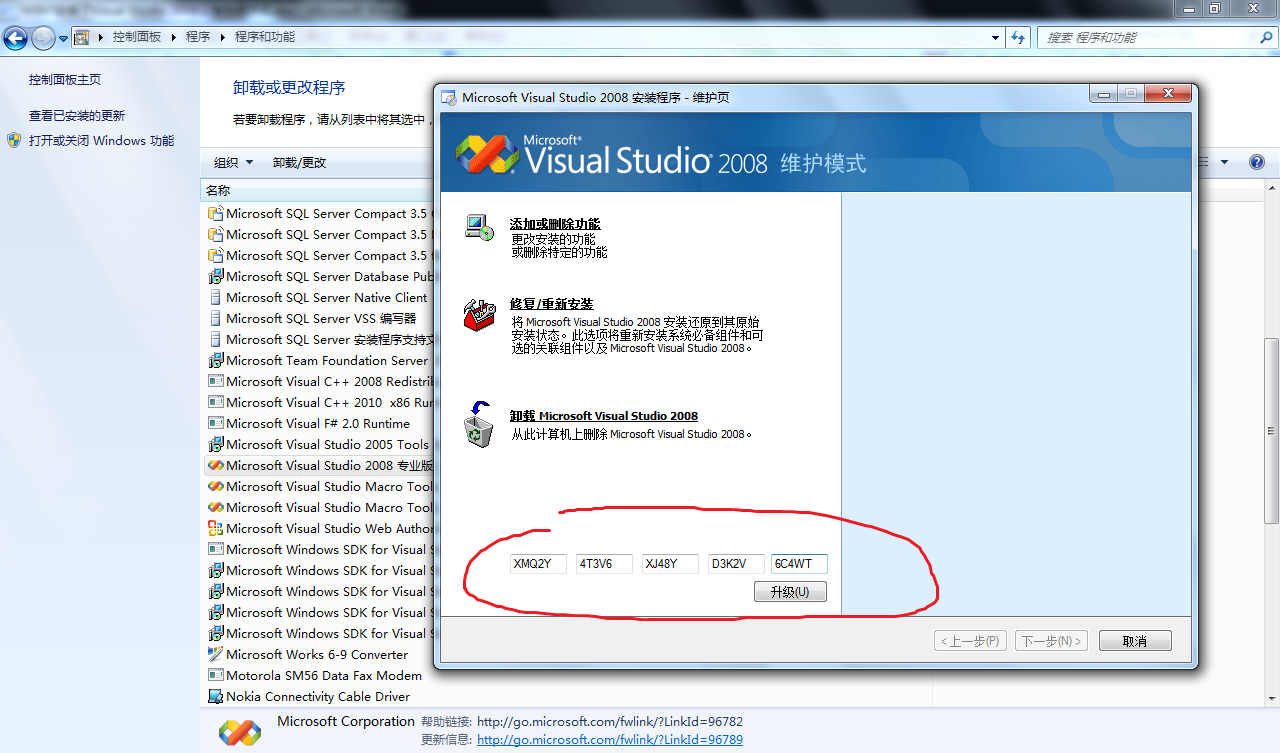Viewport: 1280px width, 753px height.
Task: Click icon of Microsoft SQL Server VSS 编写器 row
Action: coord(215,319)
